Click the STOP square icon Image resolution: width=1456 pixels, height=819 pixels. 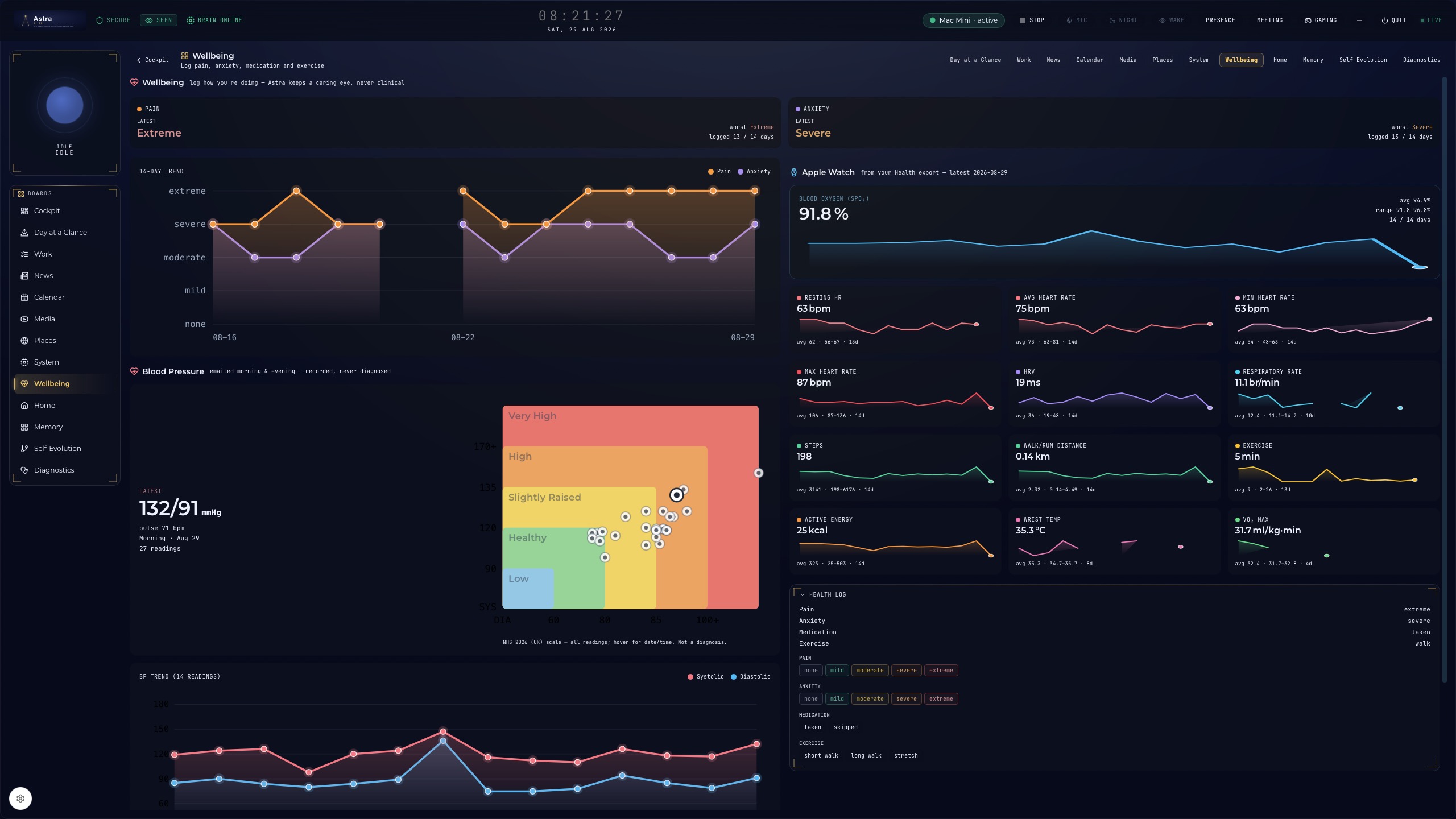[x=1022, y=20]
